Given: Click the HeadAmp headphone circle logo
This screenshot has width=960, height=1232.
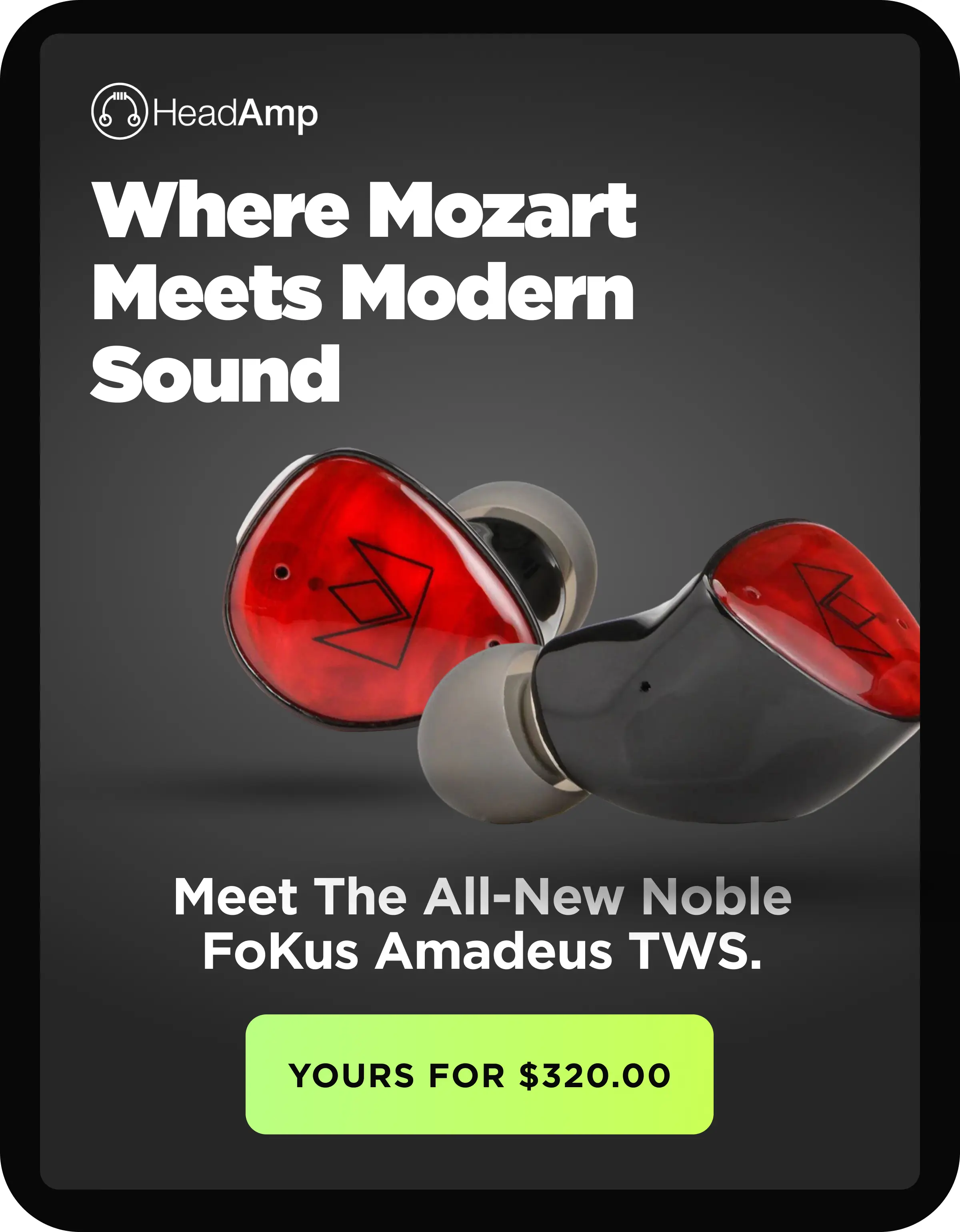Looking at the screenshot, I should pos(119,111).
